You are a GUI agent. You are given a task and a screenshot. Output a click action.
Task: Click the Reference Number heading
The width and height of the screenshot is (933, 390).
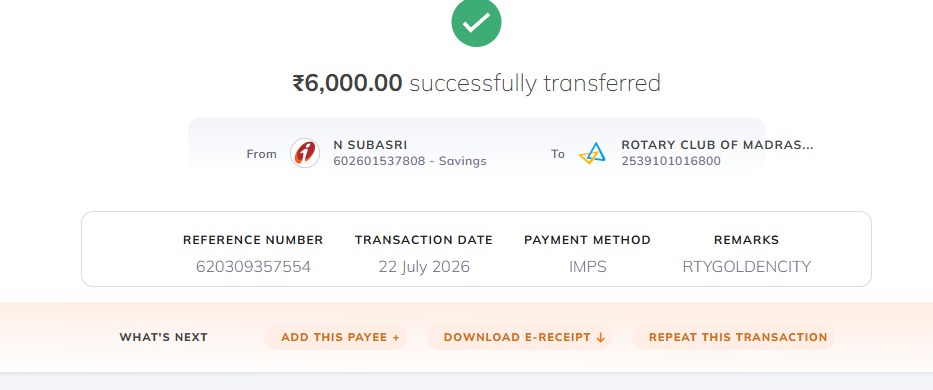pos(253,240)
